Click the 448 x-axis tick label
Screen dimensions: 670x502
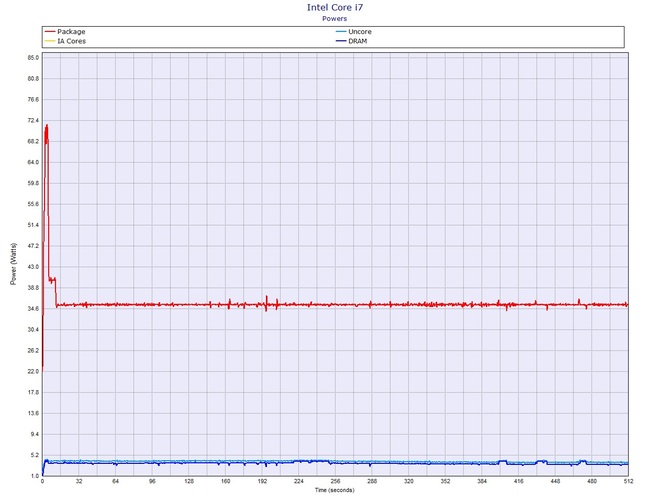pyautogui.click(x=555, y=481)
